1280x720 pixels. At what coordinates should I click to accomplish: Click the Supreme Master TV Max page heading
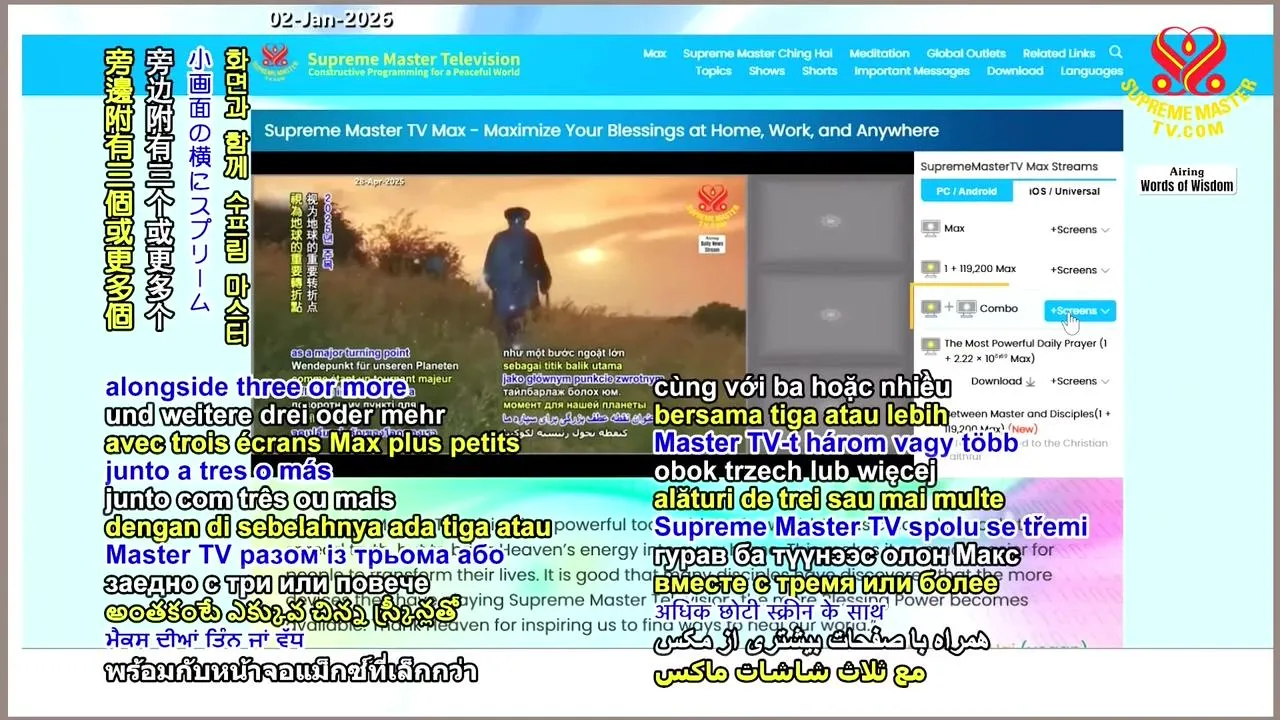pos(601,130)
